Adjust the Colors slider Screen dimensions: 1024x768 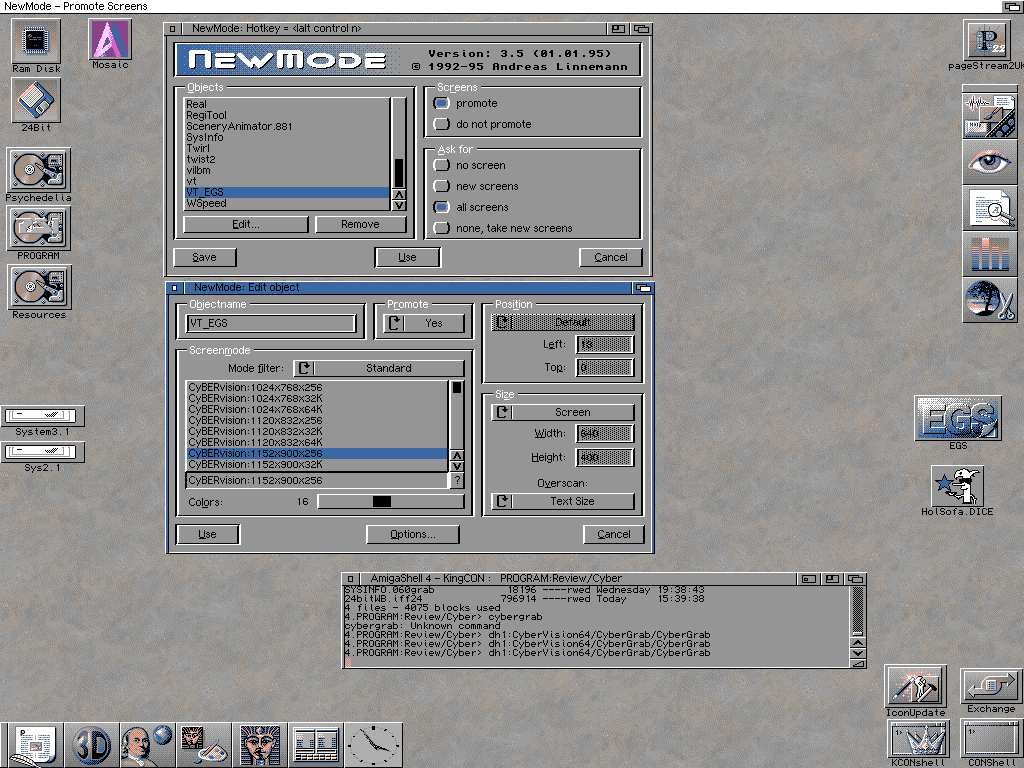(391, 502)
